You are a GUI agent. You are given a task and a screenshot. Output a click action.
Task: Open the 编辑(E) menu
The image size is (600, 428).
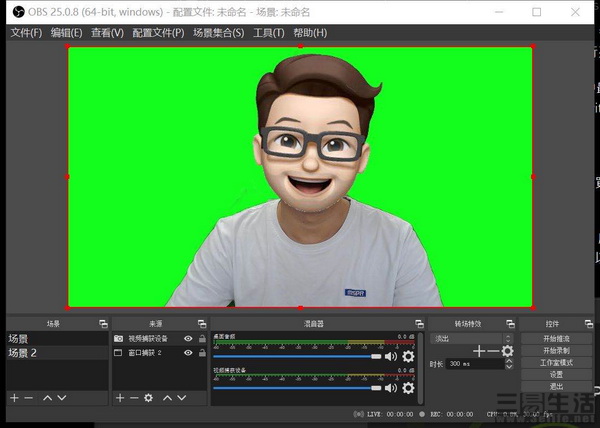click(67, 33)
